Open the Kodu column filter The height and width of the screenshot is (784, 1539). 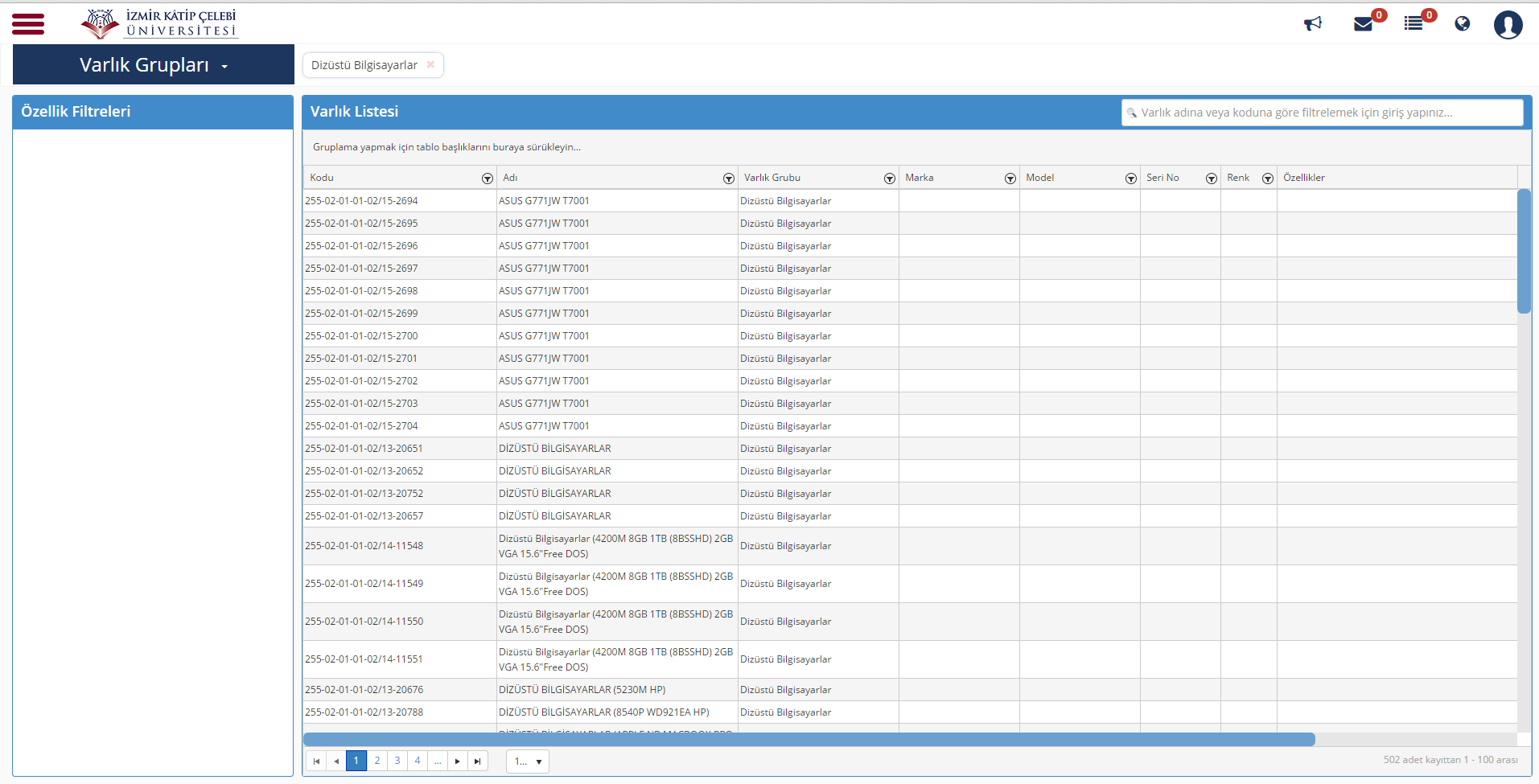[488, 179]
